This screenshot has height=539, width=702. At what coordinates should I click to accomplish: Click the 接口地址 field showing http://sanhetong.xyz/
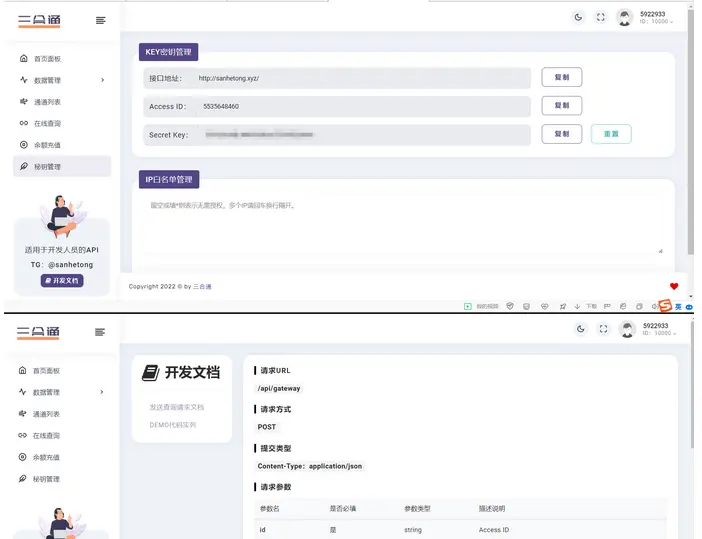[x=337, y=78]
